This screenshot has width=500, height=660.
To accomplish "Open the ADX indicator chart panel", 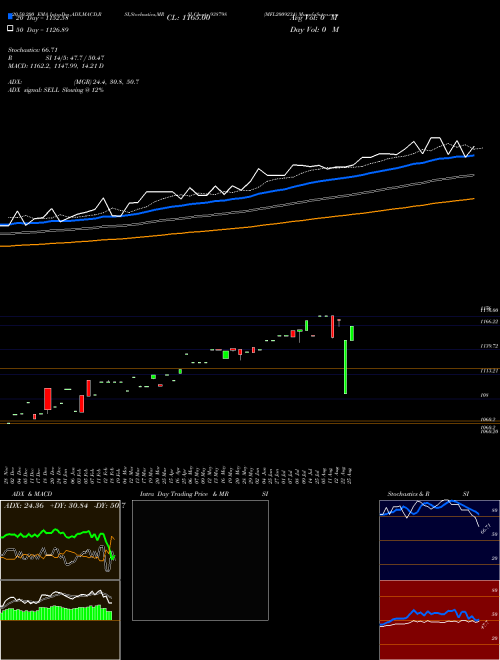I will point(60,540).
